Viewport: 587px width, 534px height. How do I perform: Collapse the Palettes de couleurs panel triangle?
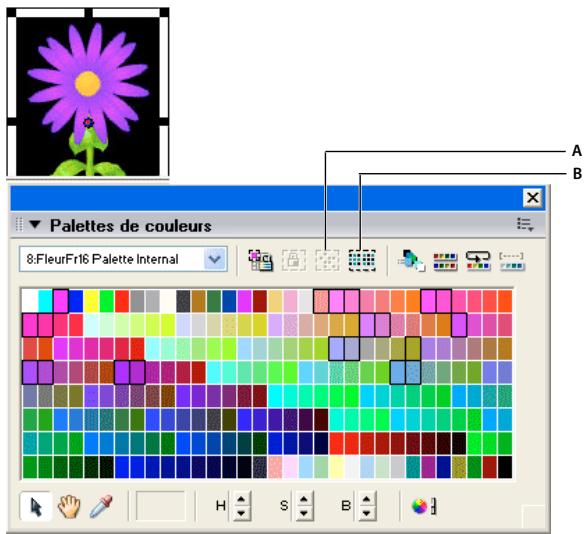(x=35, y=224)
